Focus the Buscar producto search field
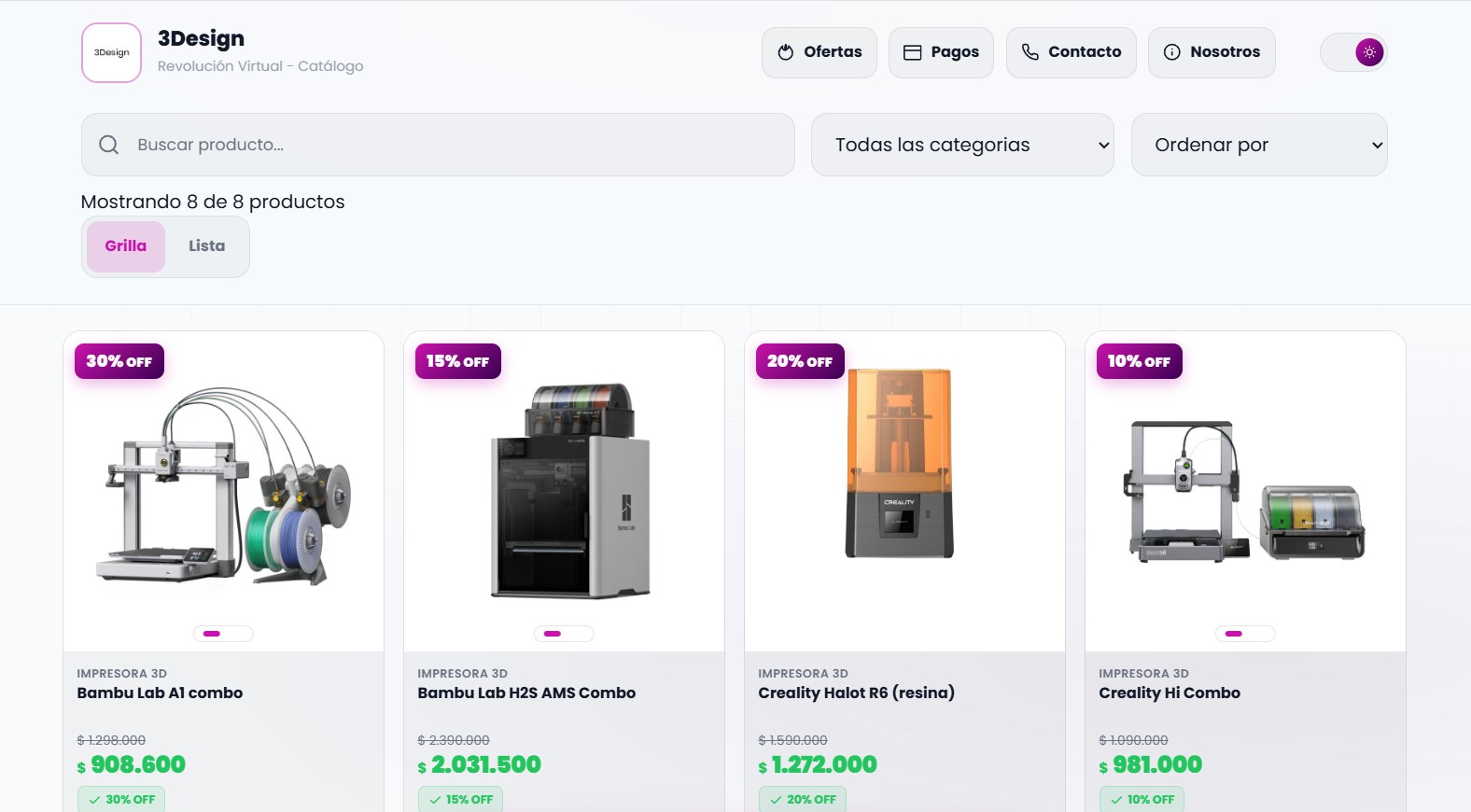The height and width of the screenshot is (812, 1471). 457,145
